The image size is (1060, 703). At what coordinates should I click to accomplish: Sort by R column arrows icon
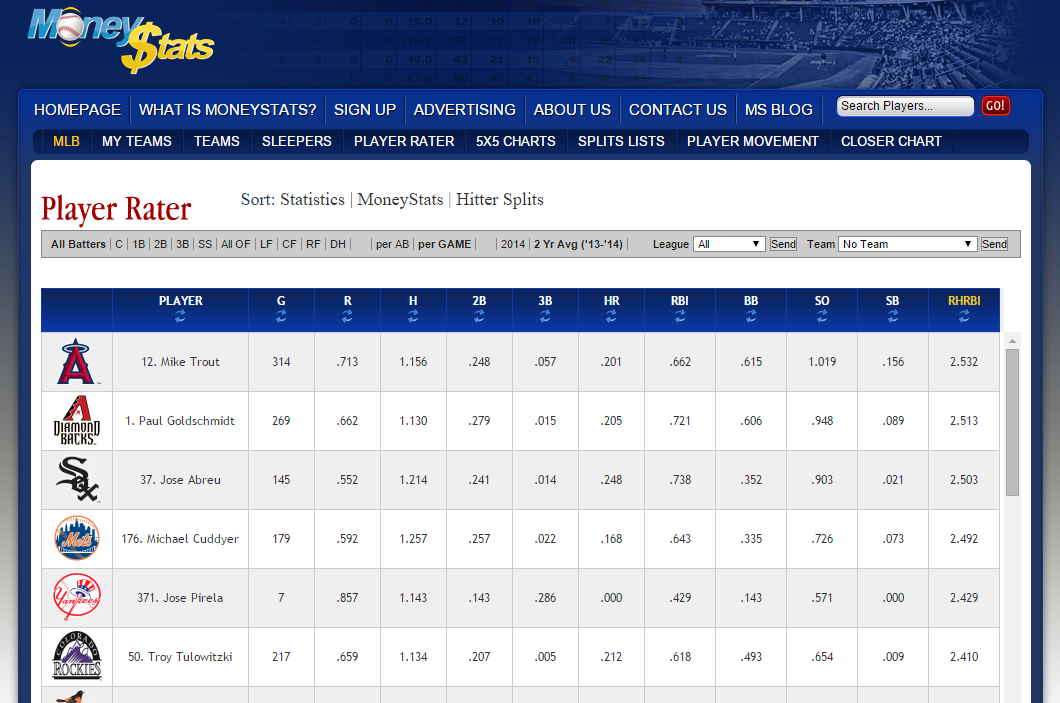tap(347, 316)
